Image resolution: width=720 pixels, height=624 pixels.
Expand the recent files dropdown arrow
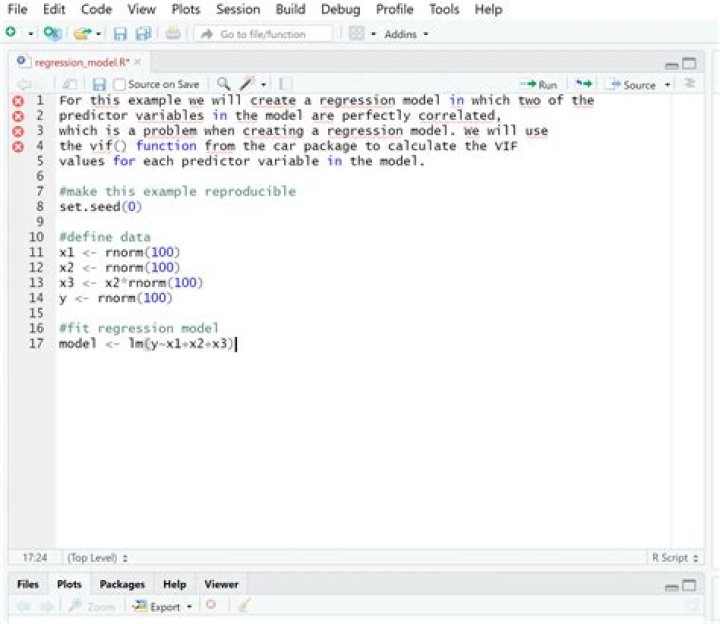[99, 34]
